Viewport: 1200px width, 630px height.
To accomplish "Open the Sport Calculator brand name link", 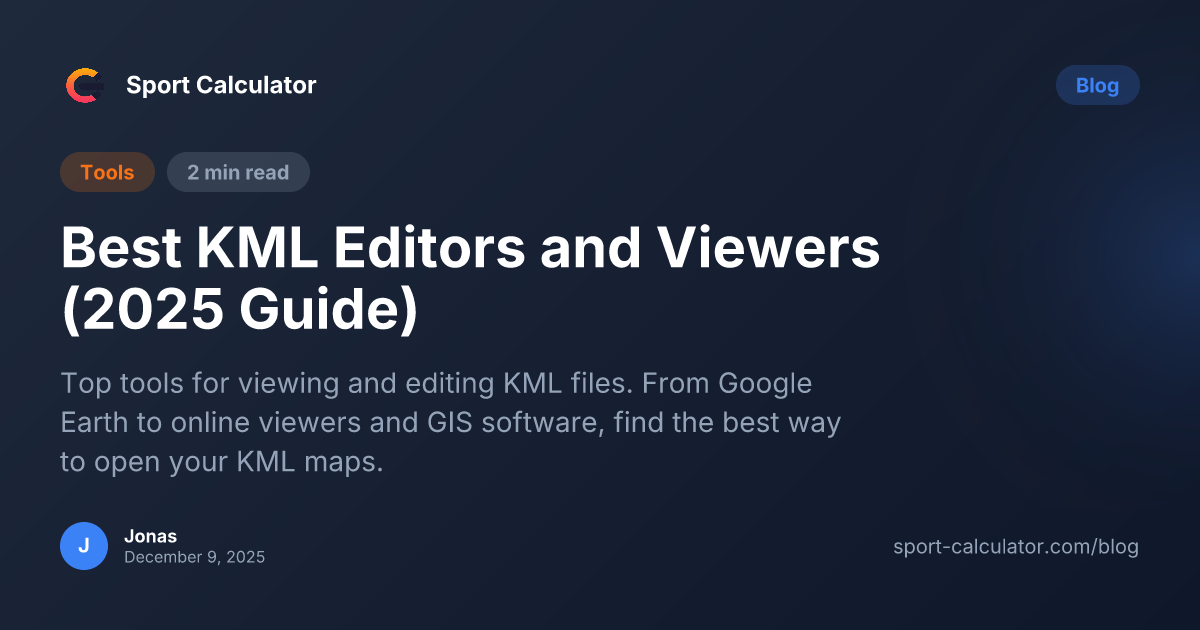I will point(221,86).
